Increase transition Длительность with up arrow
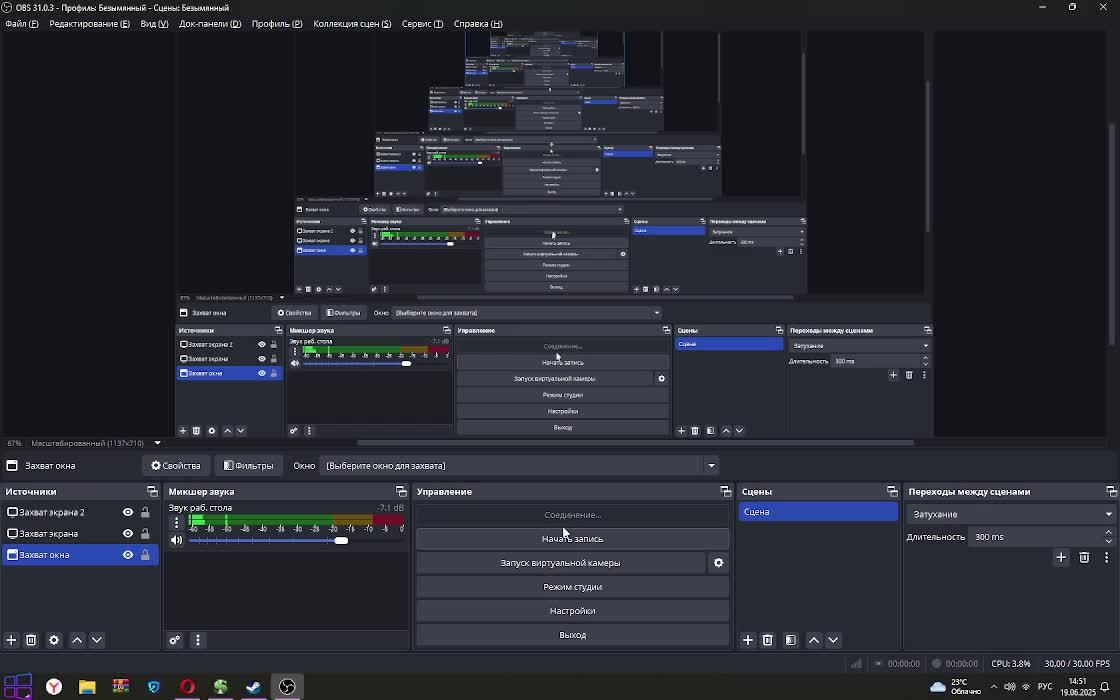 click(x=1109, y=532)
